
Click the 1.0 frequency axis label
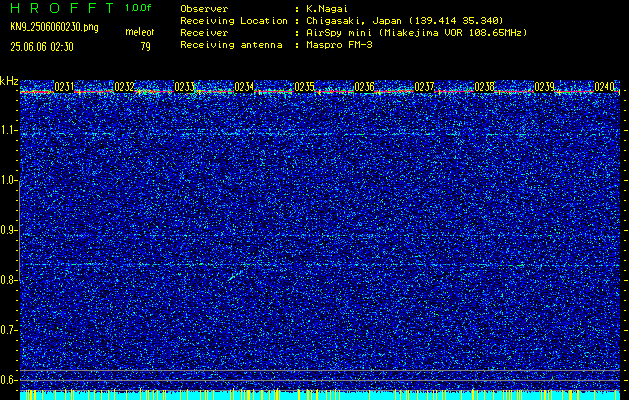pos(8,181)
